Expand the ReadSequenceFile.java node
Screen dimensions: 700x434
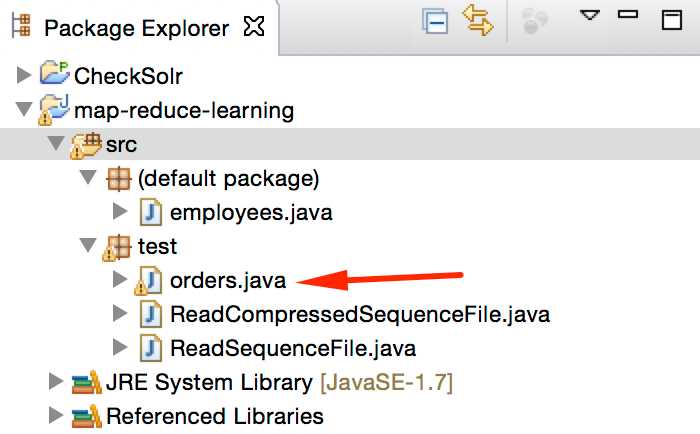121,348
